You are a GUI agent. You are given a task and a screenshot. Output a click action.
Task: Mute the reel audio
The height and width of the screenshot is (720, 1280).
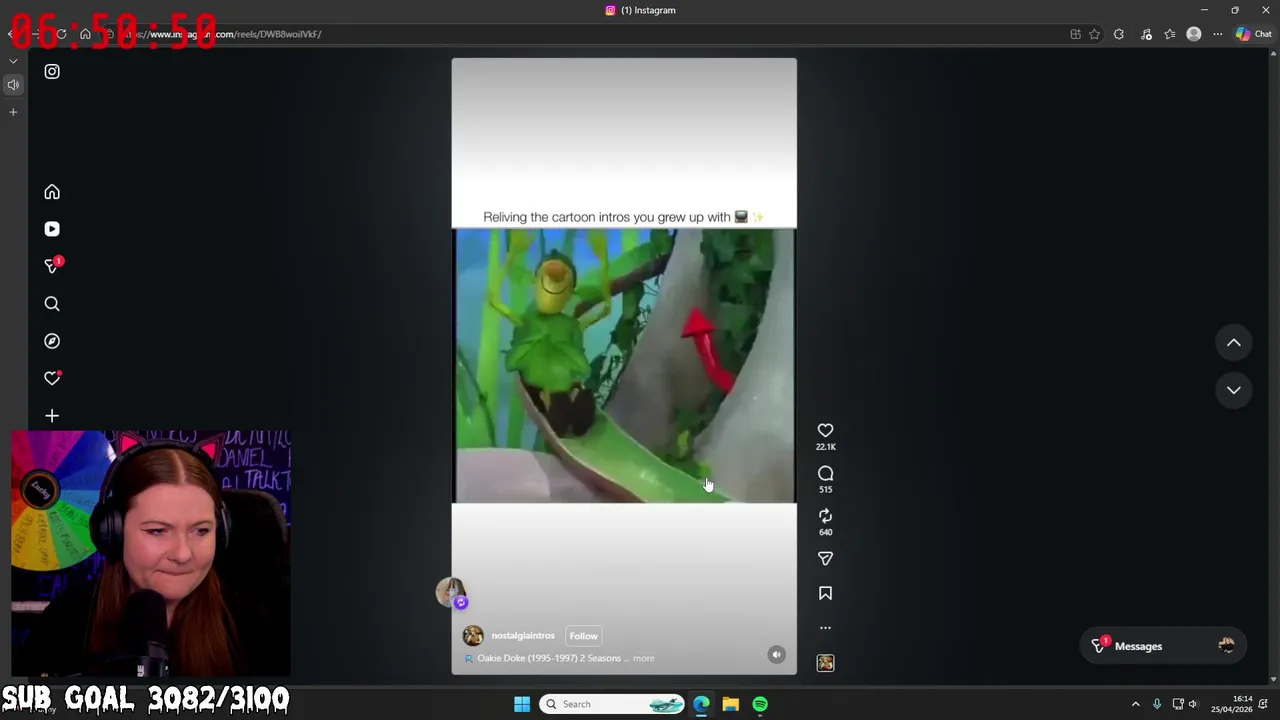tap(776, 655)
